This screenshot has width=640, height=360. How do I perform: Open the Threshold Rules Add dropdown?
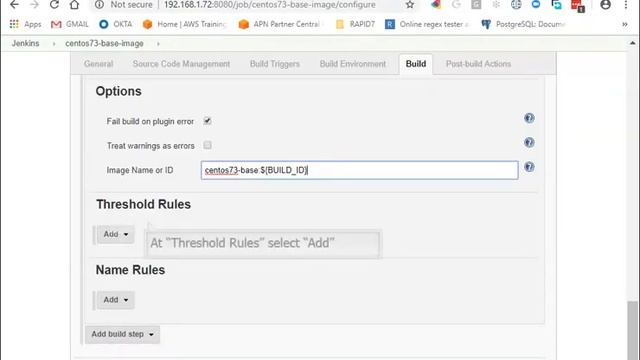coord(116,234)
